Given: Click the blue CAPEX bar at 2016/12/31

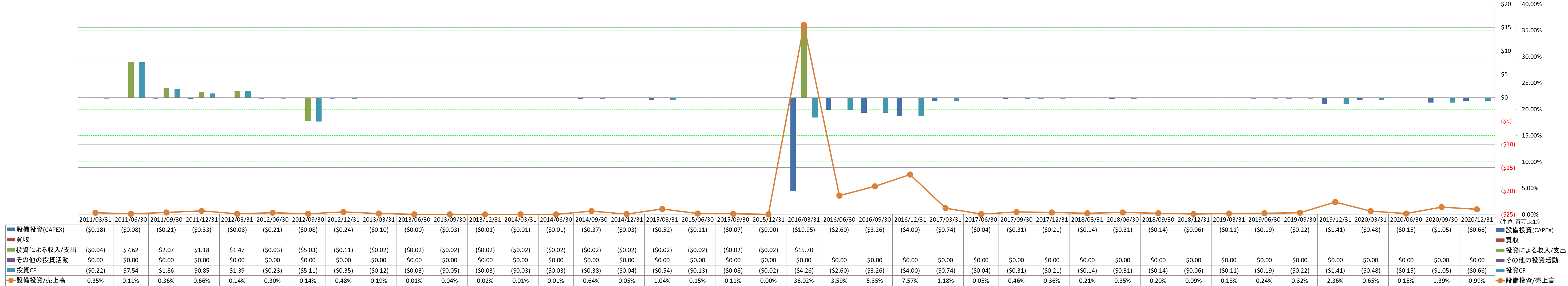Looking at the screenshot, I should coord(899,107).
